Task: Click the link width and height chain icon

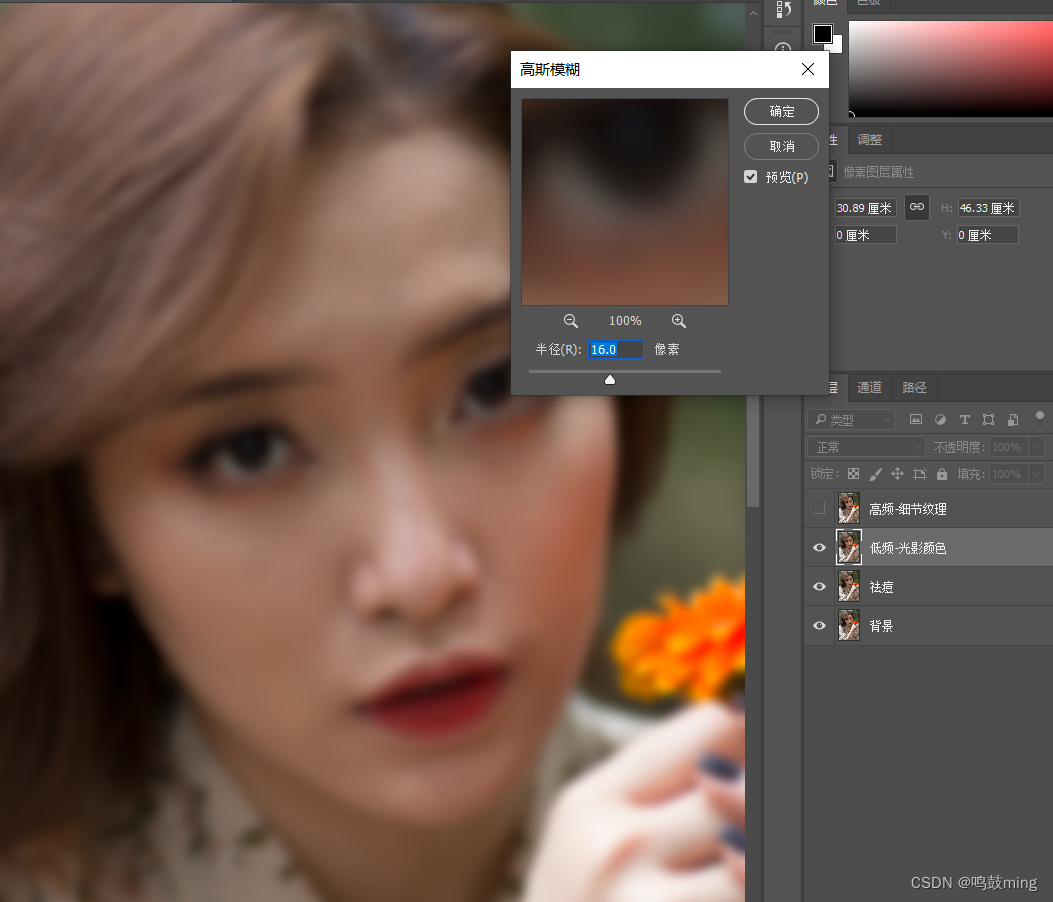Action: 917,207
